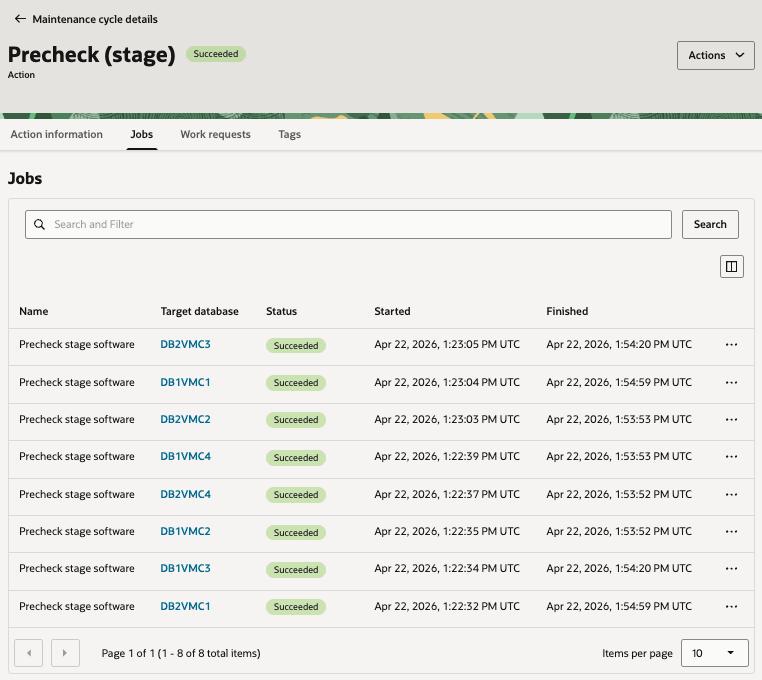Click Precheck stage software name in DB1VMC3 row
Screen dimensions: 762x680
pyautogui.click(x=77, y=568)
